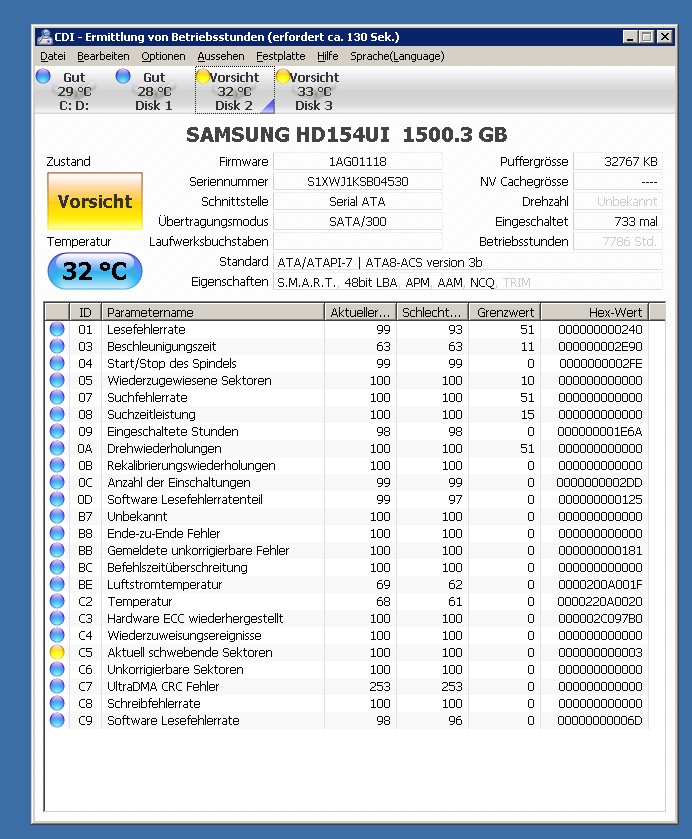
Task: Open the Aussehen menu
Action: pos(220,56)
